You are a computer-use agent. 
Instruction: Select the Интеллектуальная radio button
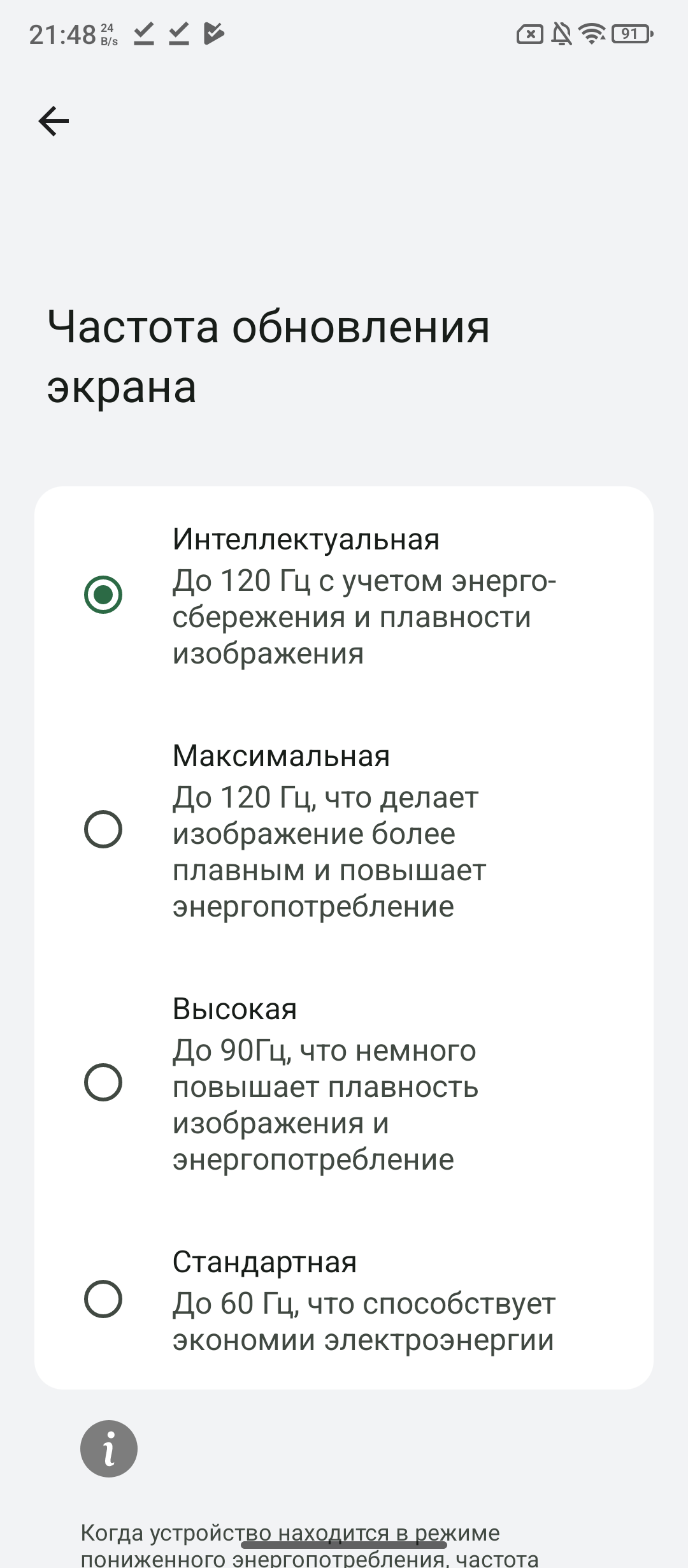pyautogui.click(x=103, y=595)
